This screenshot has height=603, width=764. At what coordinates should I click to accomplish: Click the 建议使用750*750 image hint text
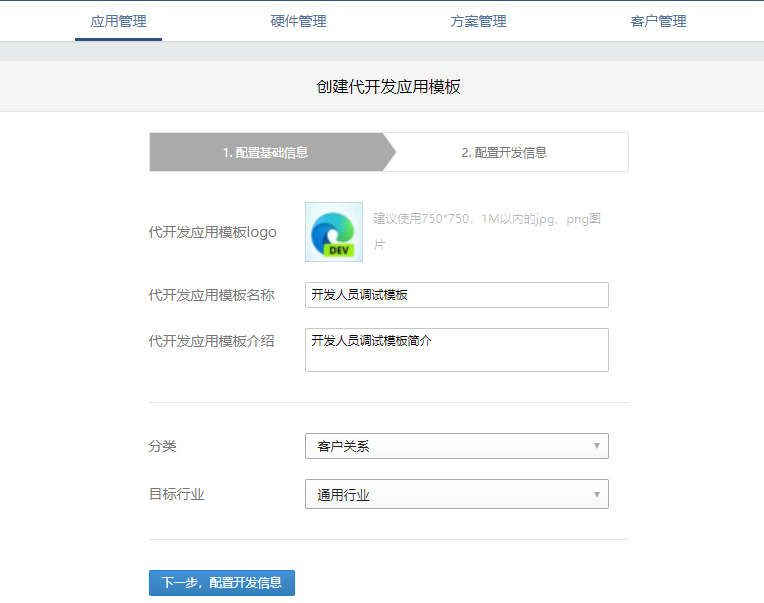click(486, 219)
